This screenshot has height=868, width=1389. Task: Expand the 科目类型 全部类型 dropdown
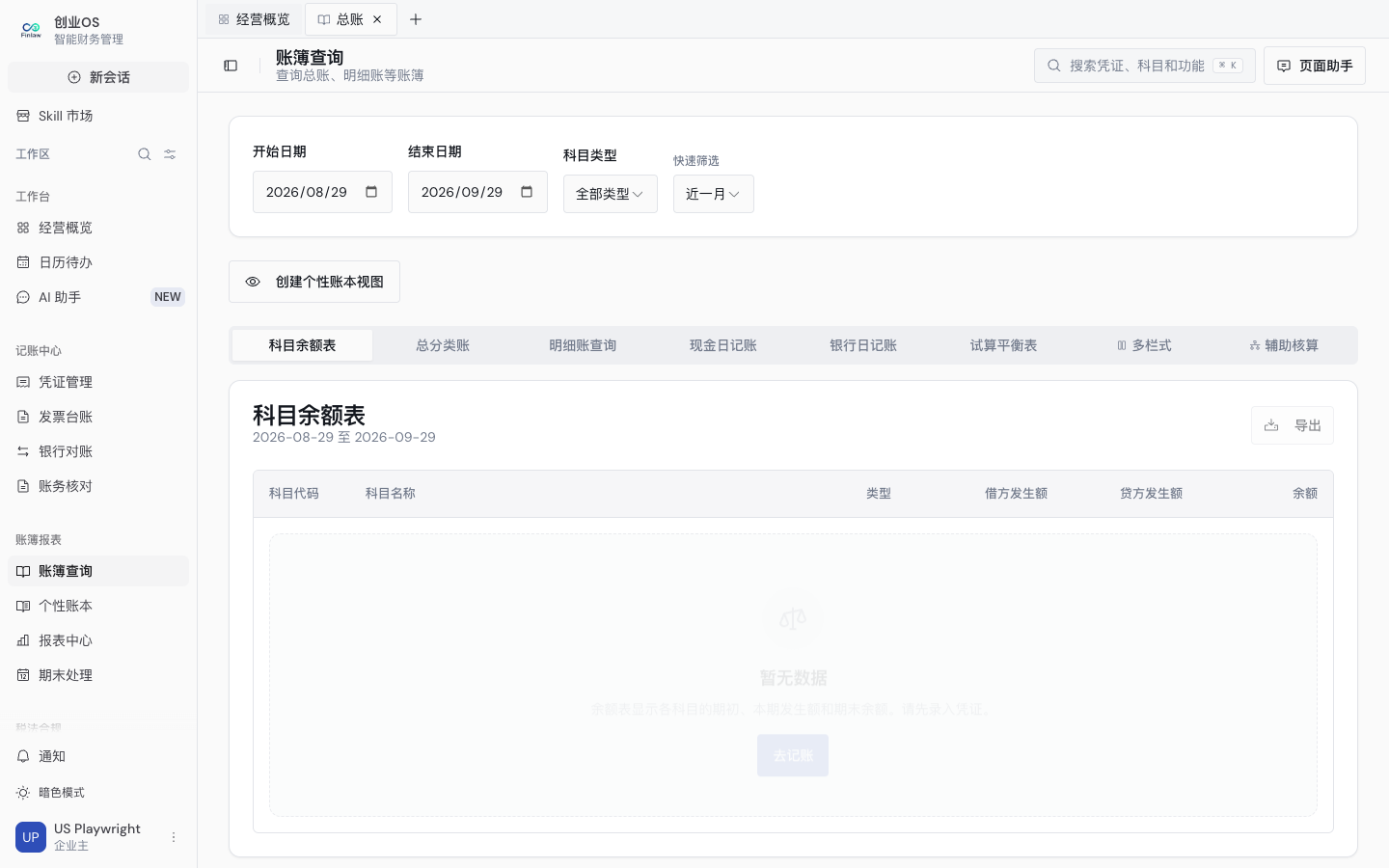[611, 194]
